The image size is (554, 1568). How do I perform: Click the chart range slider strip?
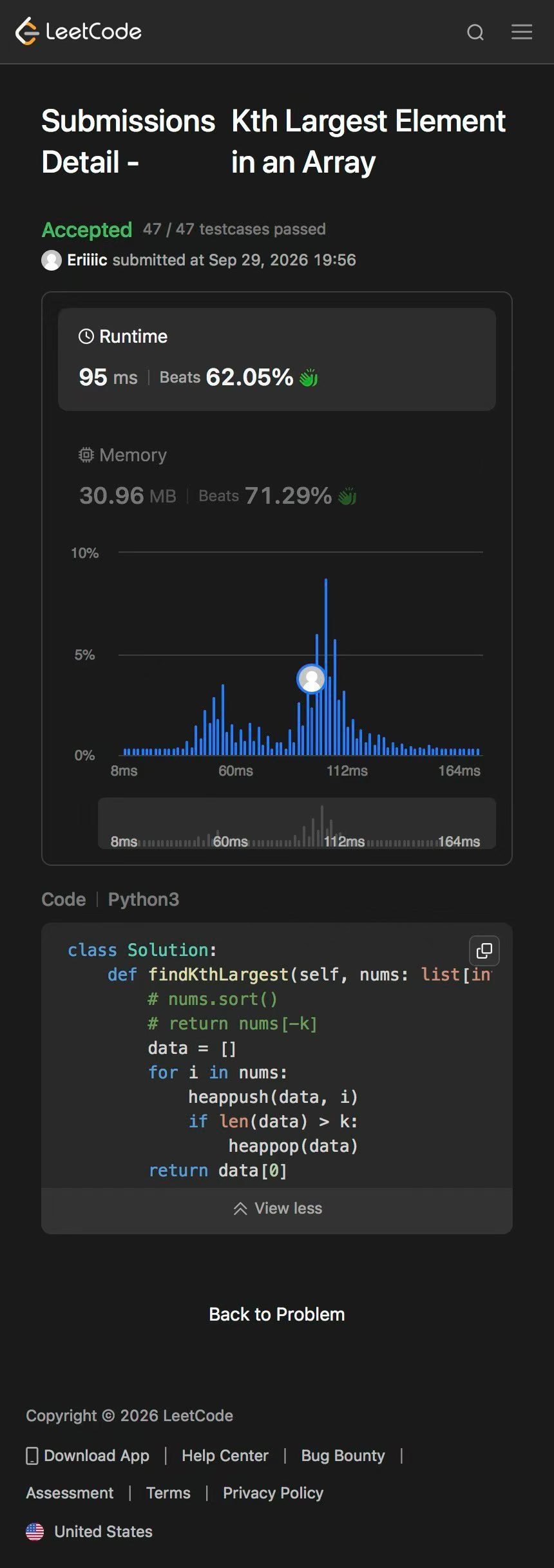pyautogui.click(x=297, y=823)
